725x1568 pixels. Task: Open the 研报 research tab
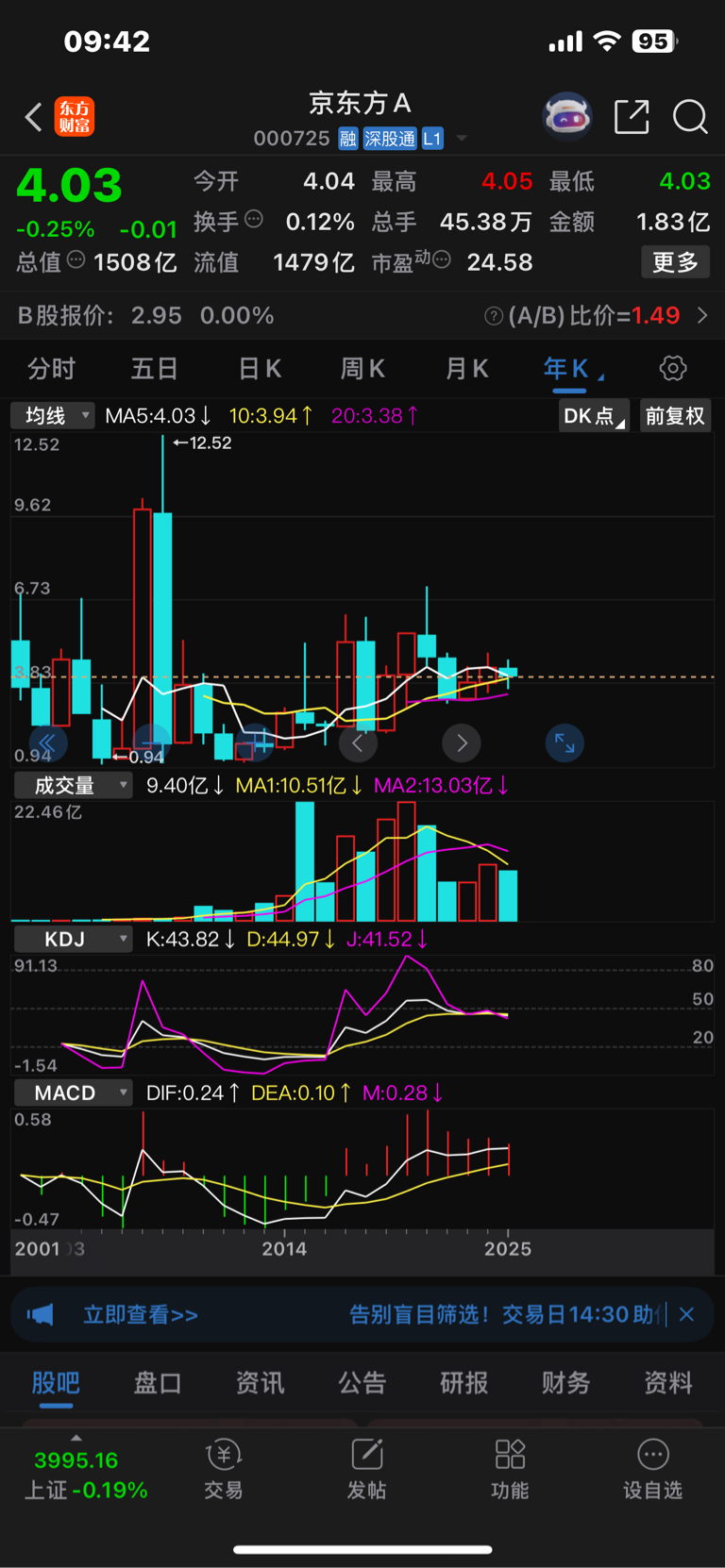(x=464, y=1383)
